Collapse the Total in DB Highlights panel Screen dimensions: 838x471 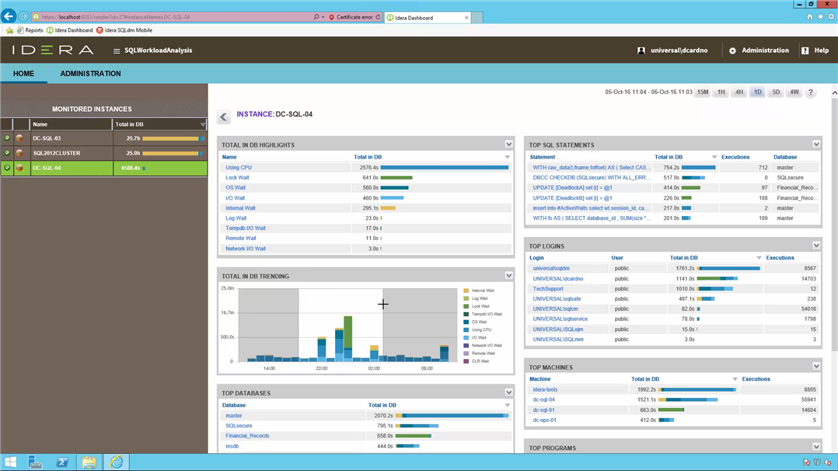click(x=508, y=144)
